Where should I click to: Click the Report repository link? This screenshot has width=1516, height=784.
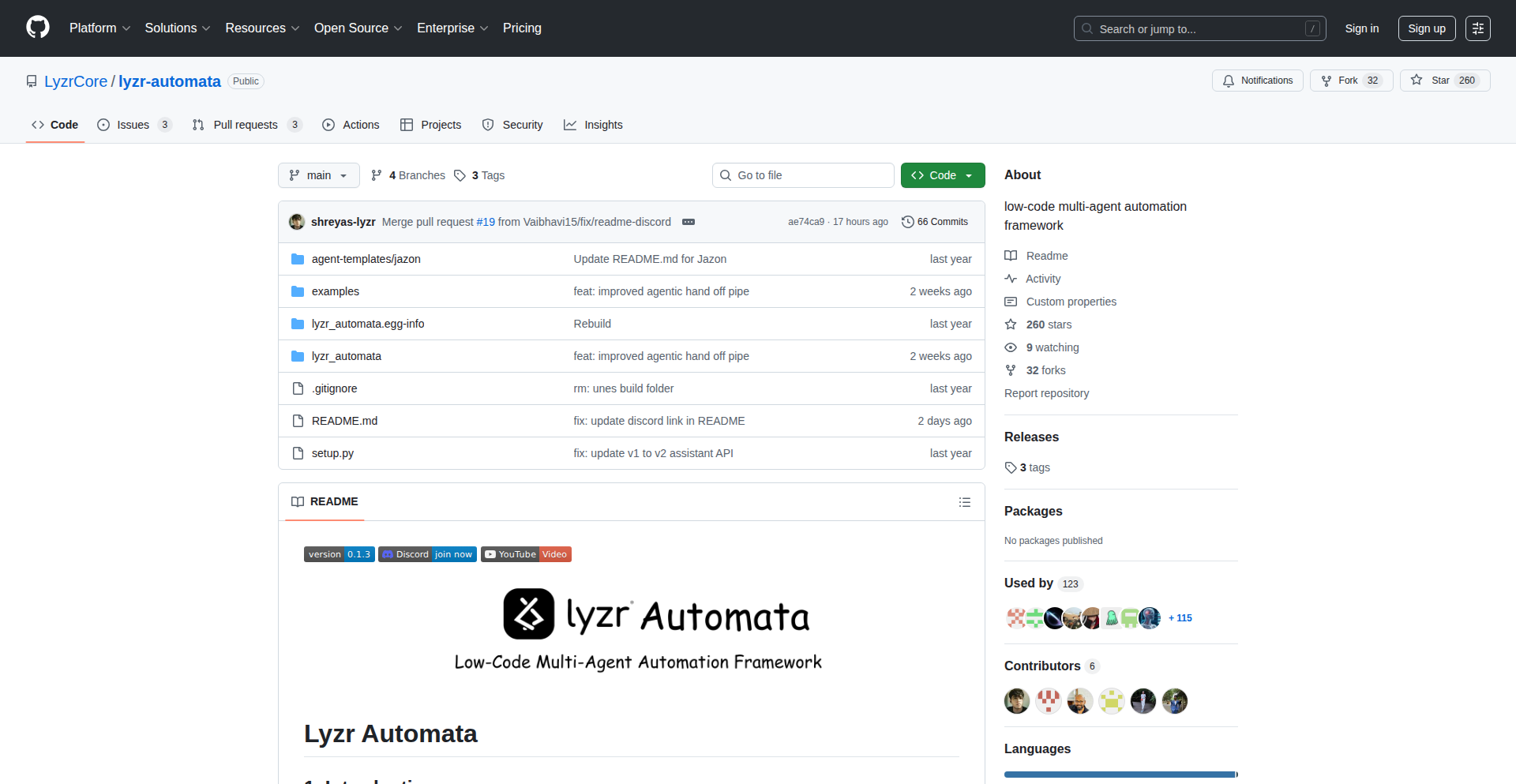pos(1046,393)
